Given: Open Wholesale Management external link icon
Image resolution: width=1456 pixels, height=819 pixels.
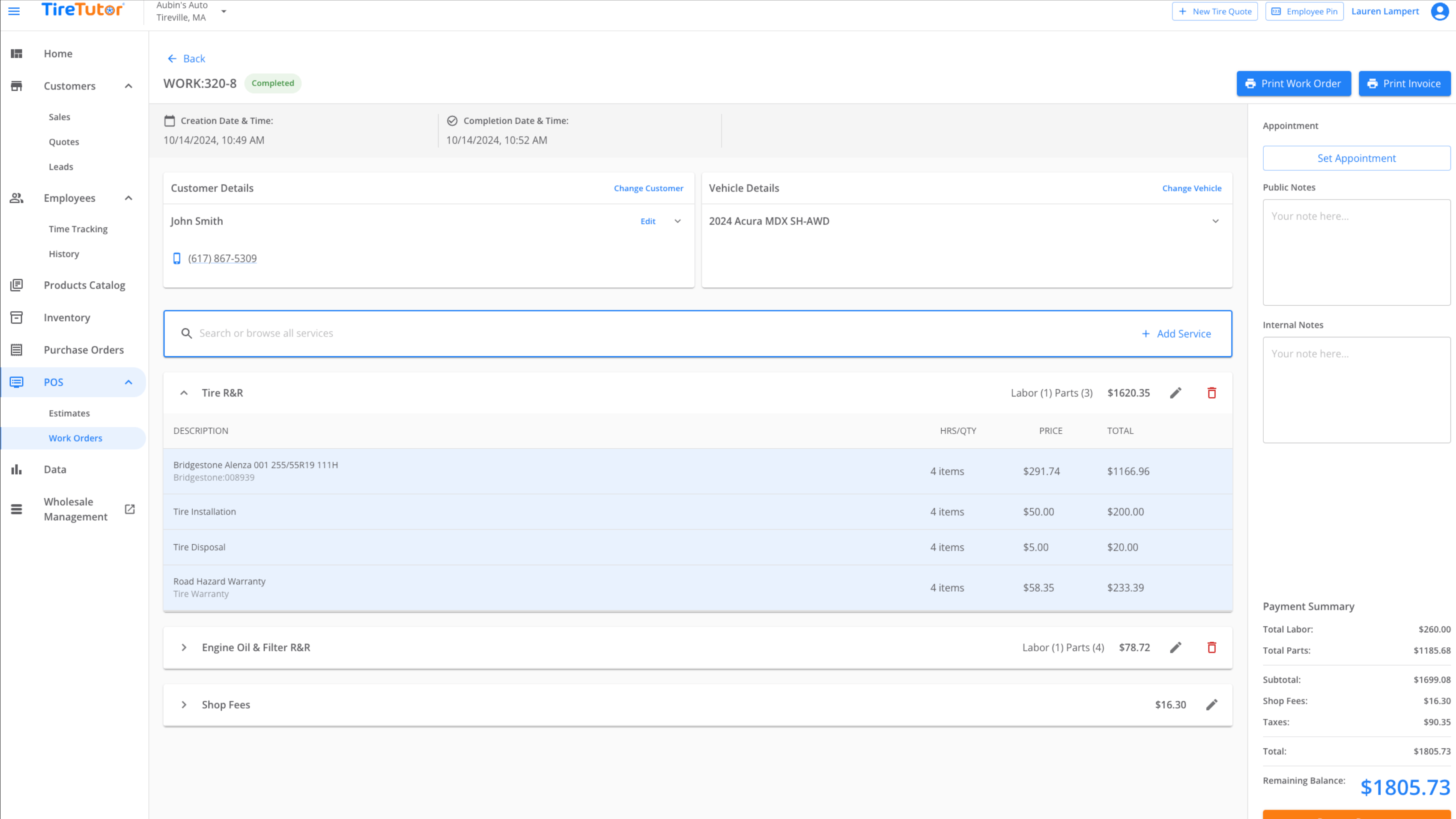Looking at the screenshot, I should pos(129,509).
